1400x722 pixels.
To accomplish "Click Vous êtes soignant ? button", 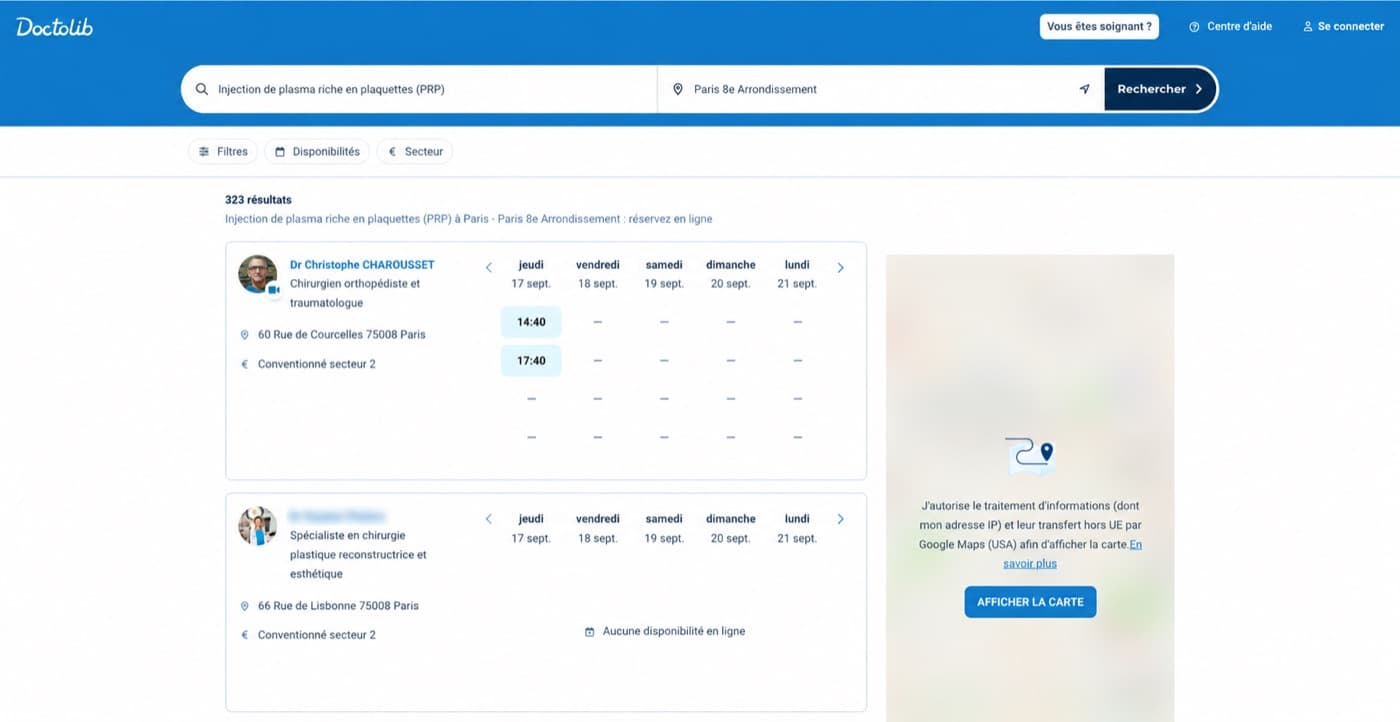I will tap(1099, 27).
